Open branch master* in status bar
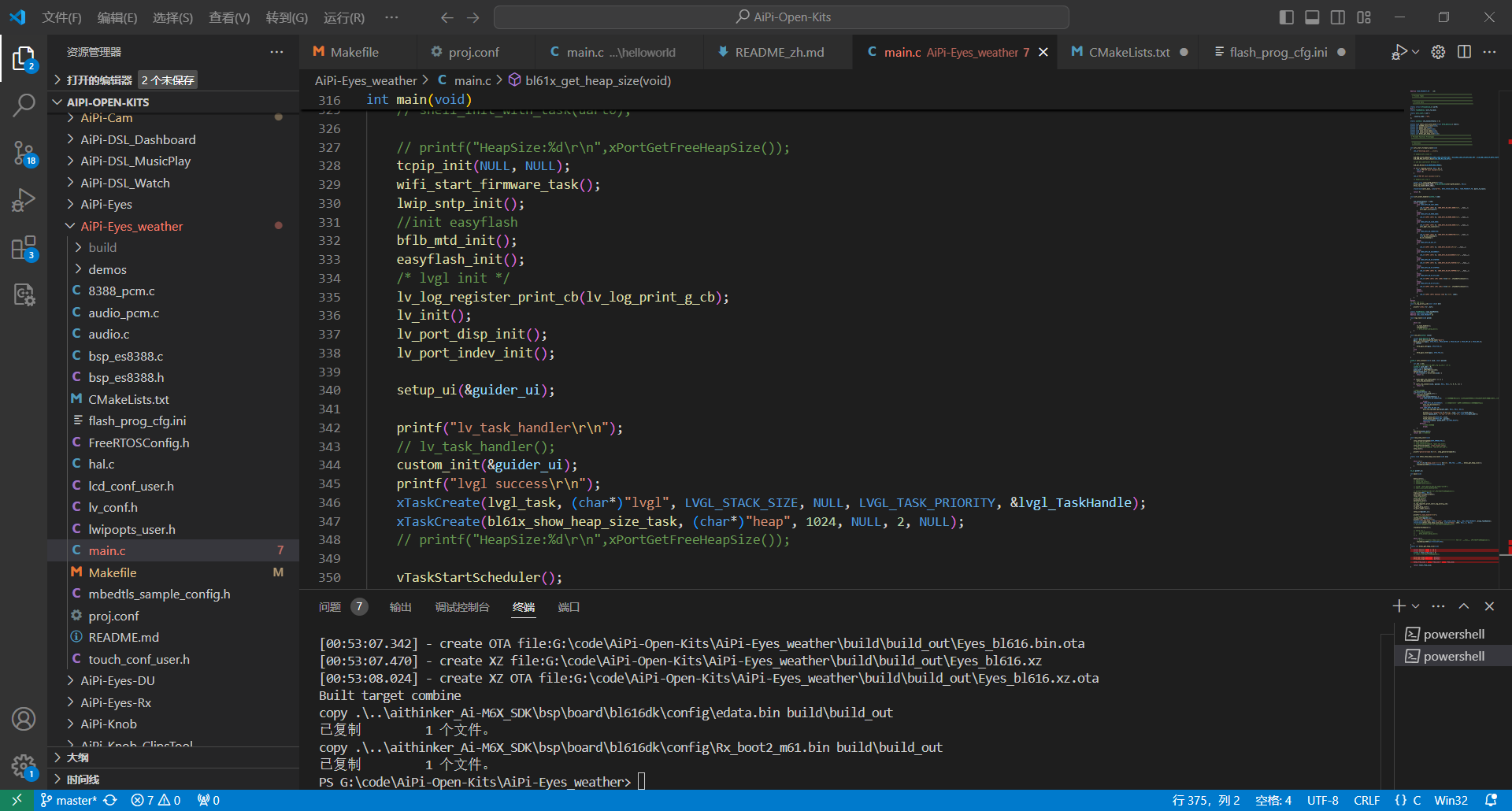The height and width of the screenshot is (811, 1512). (69, 800)
